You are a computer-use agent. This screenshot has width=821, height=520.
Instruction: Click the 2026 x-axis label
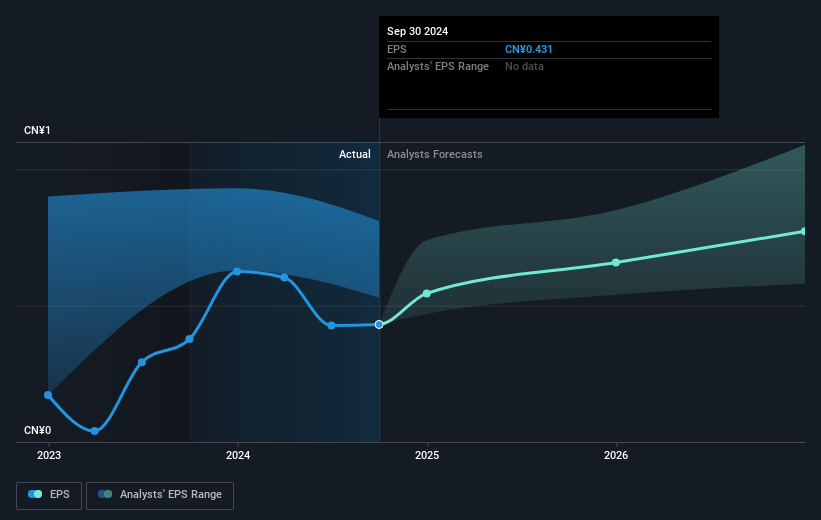coord(616,456)
